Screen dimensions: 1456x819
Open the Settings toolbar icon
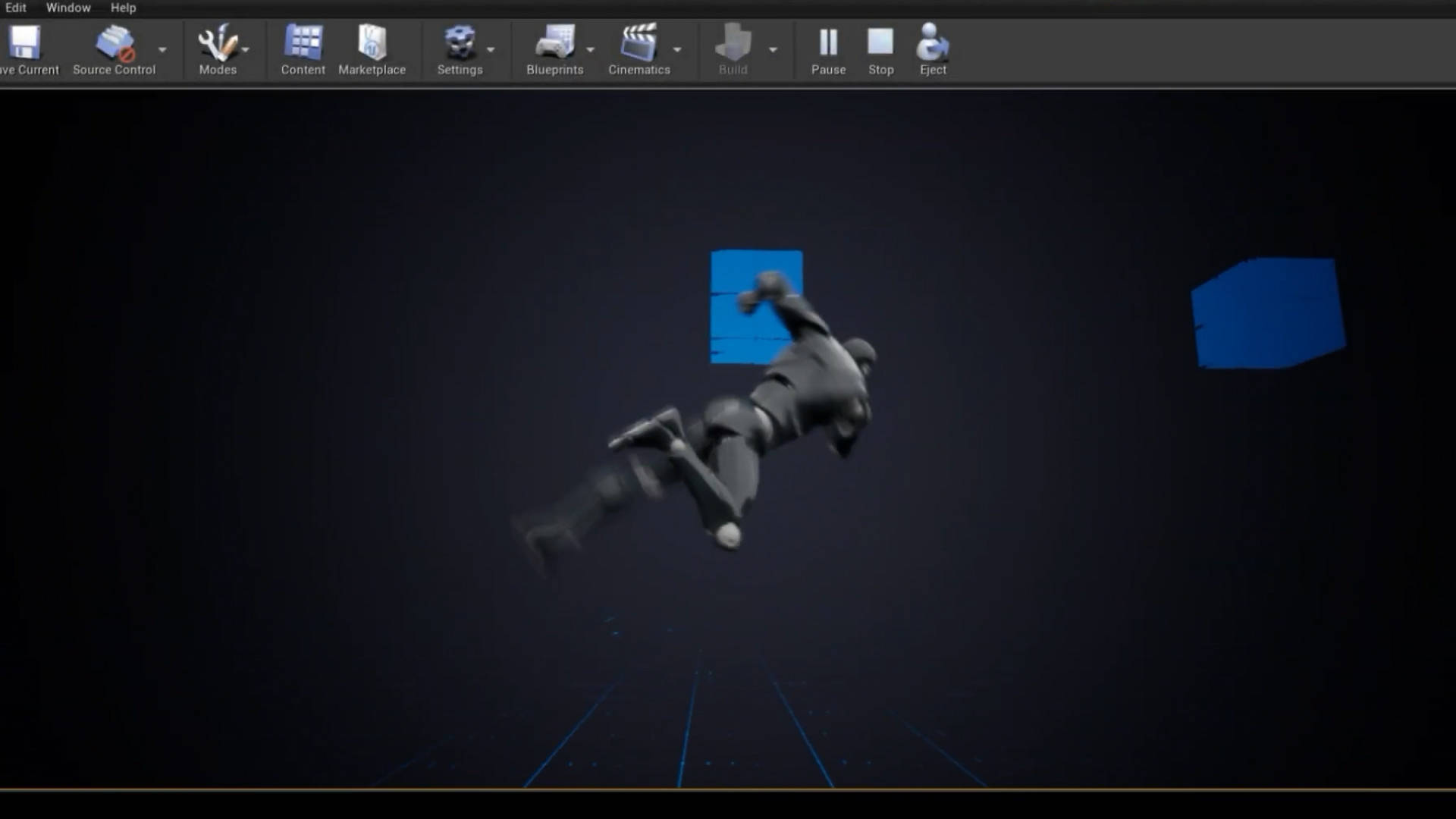click(x=460, y=42)
